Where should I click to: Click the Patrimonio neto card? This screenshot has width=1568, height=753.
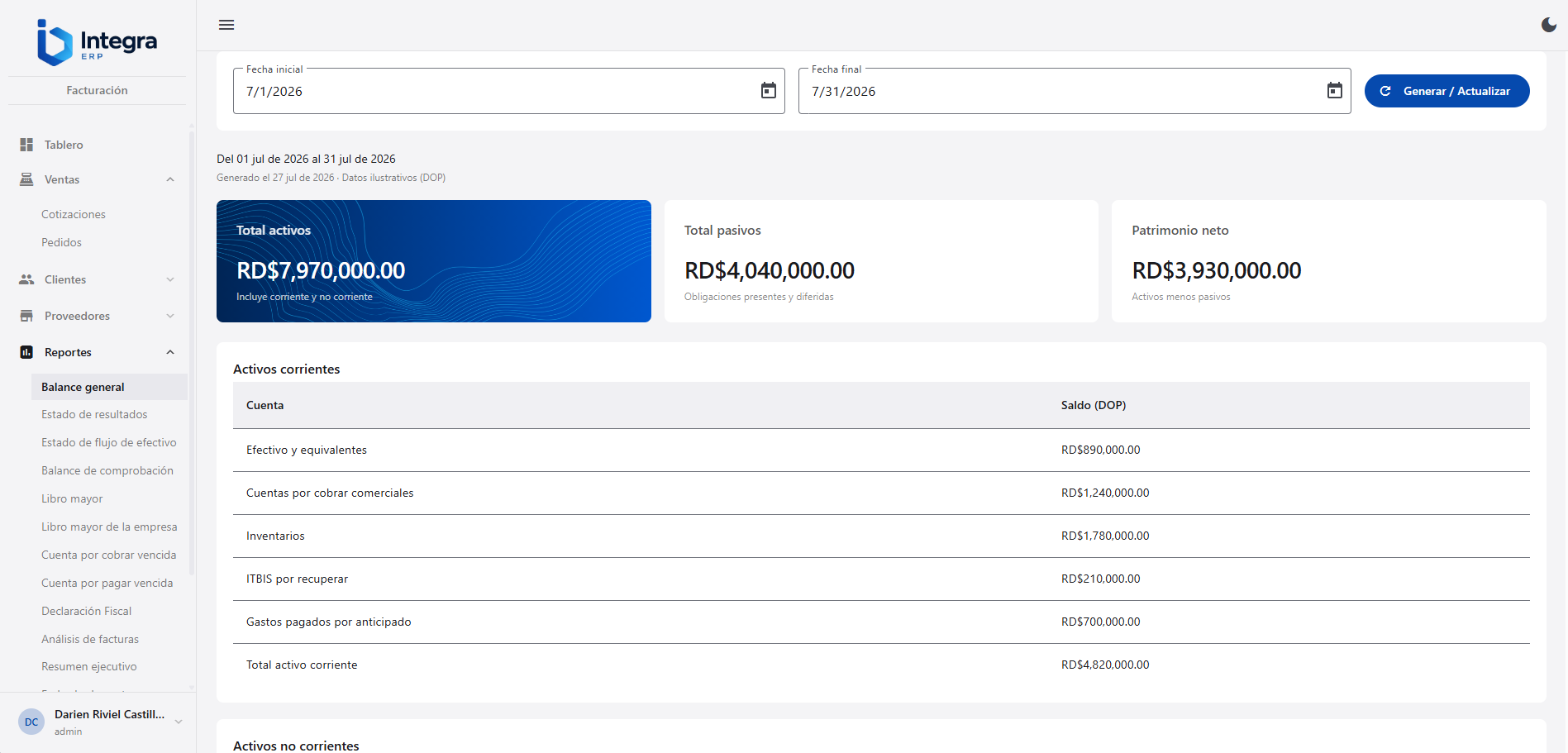coord(1329,261)
